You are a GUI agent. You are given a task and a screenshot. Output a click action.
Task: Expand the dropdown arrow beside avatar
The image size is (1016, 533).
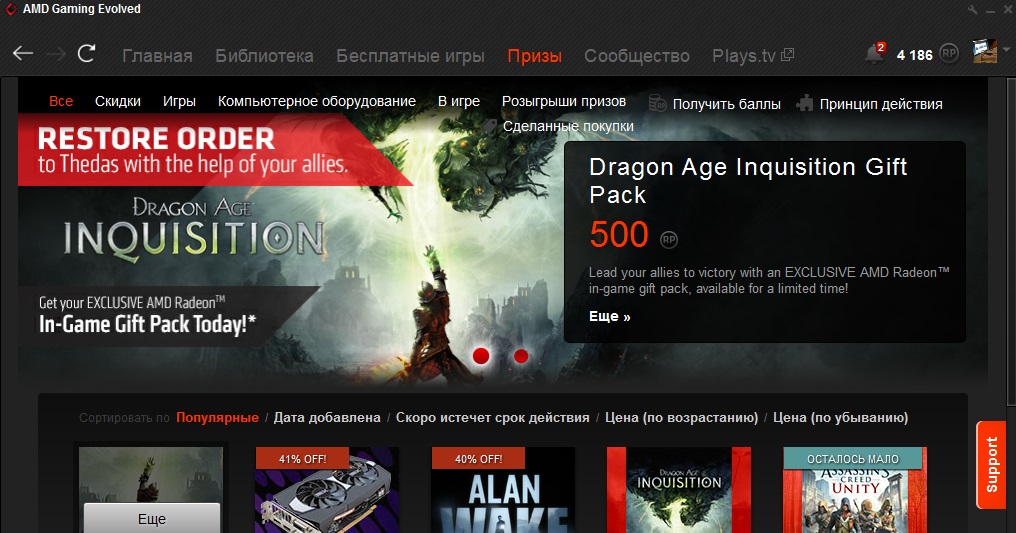(x=1006, y=49)
